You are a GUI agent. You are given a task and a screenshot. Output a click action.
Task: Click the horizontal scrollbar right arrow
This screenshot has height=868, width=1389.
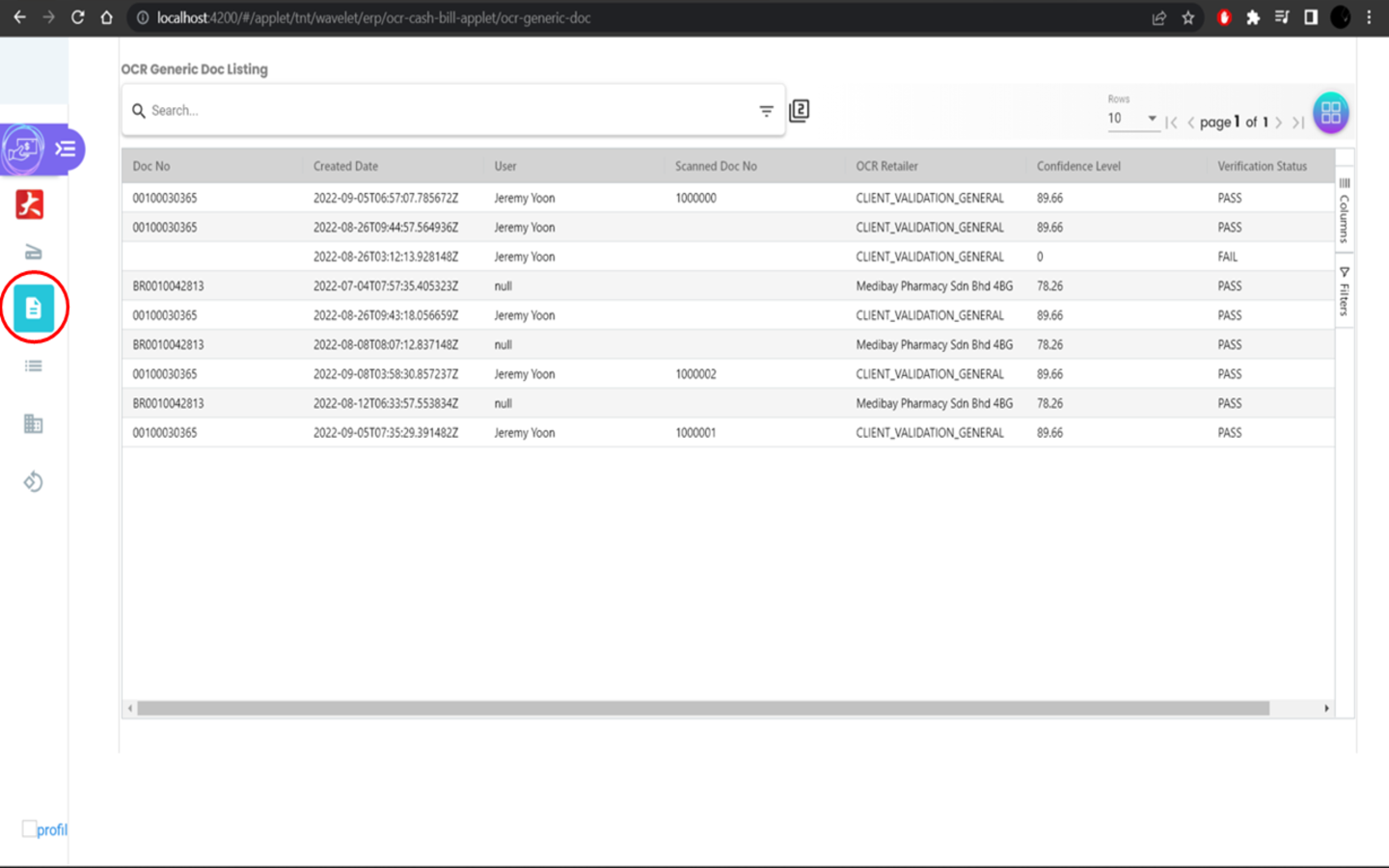click(1327, 708)
